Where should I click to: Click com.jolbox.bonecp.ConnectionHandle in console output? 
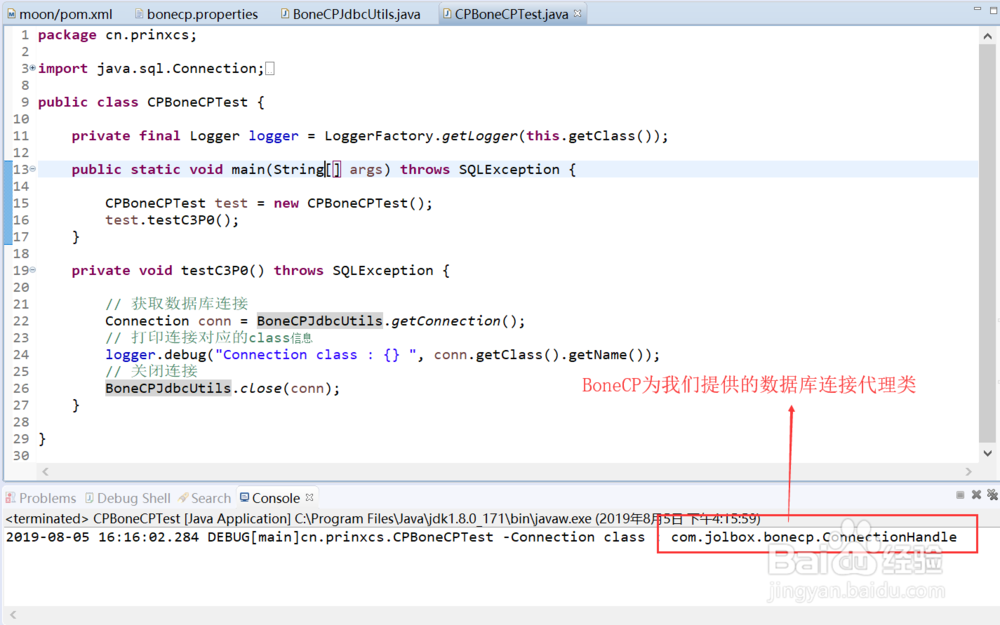[814, 537]
